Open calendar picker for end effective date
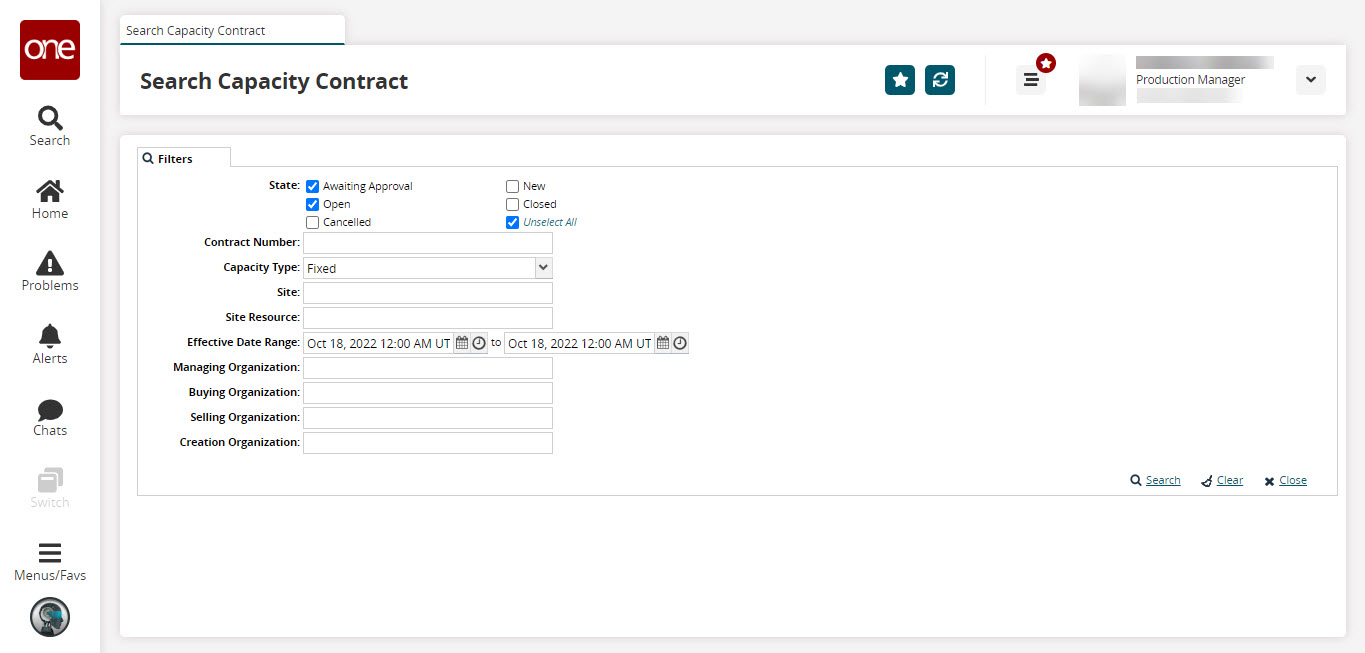The width and height of the screenshot is (1365, 653). 663,343
